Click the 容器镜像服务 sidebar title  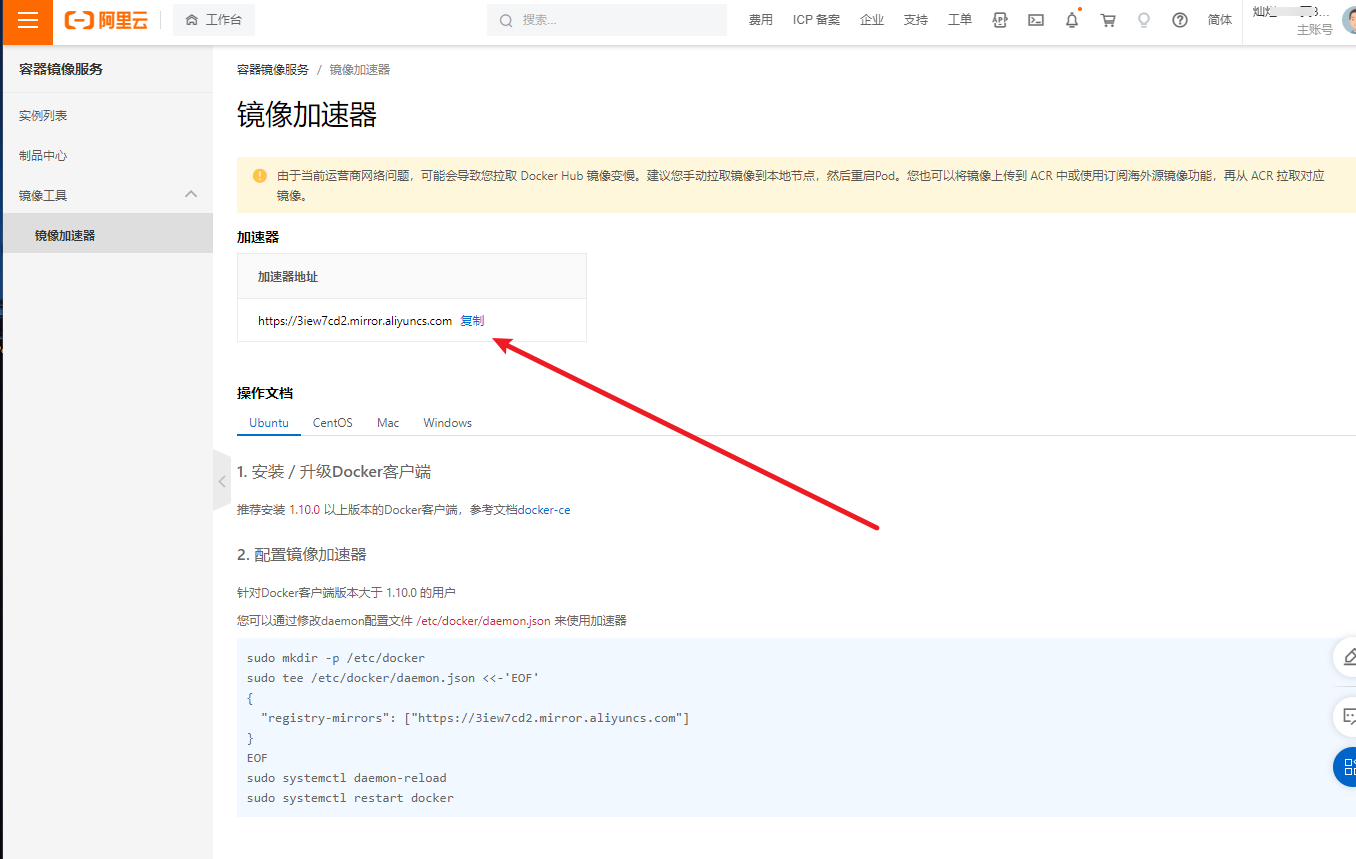tap(61, 69)
